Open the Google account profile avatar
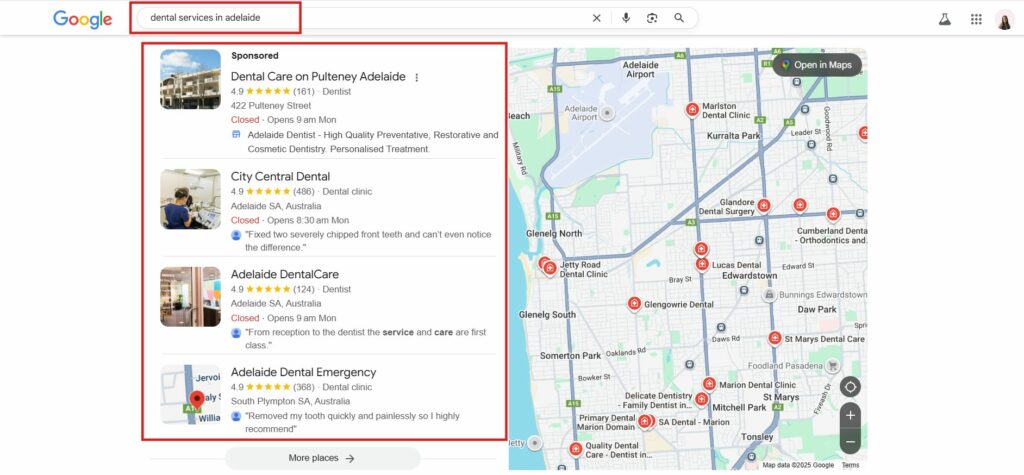 click(1004, 20)
